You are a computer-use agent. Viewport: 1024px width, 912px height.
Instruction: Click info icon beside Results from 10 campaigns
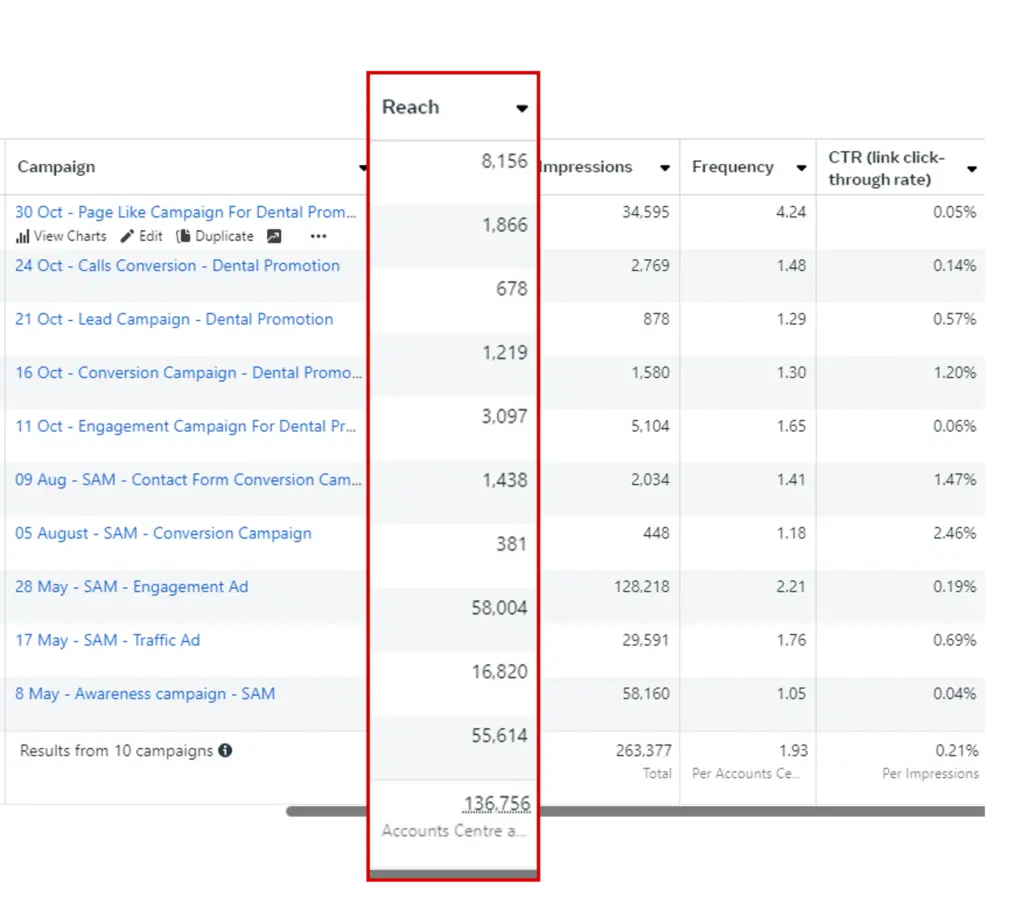pyautogui.click(x=225, y=750)
